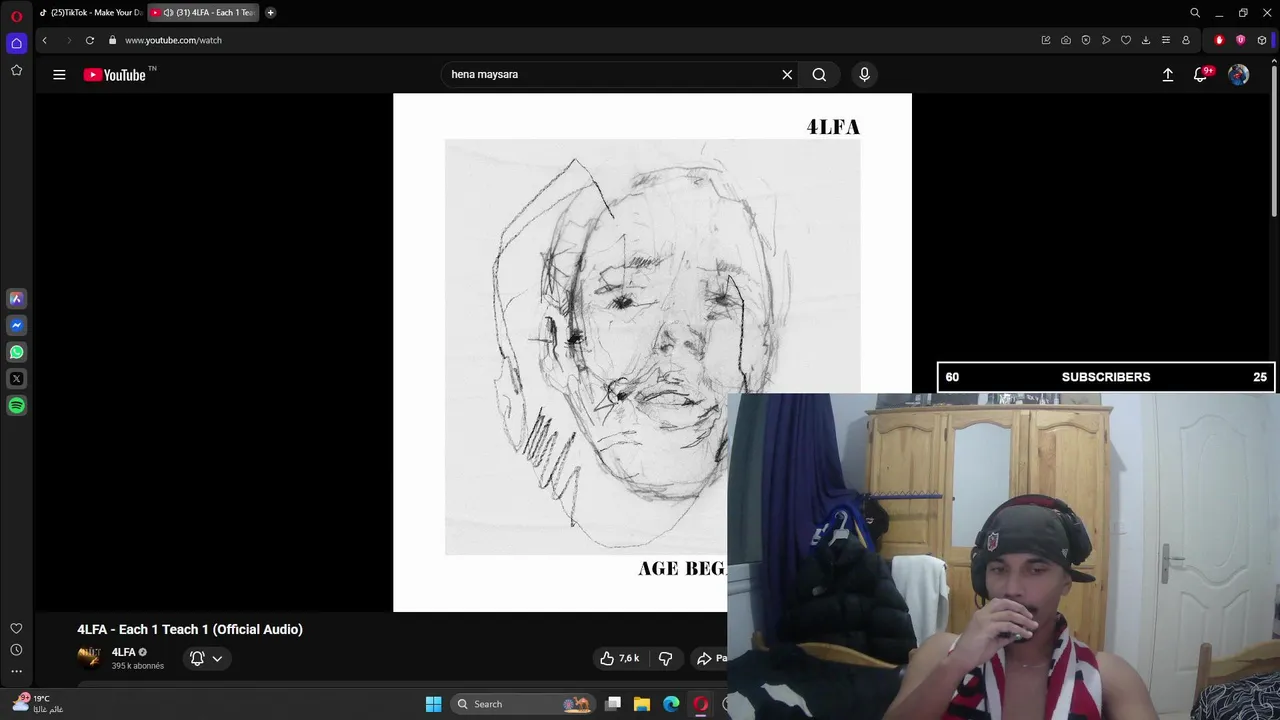View site security lock info
Image resolution: width=1280 pixels, height=720 pixels.
click(x=113, y=40)
